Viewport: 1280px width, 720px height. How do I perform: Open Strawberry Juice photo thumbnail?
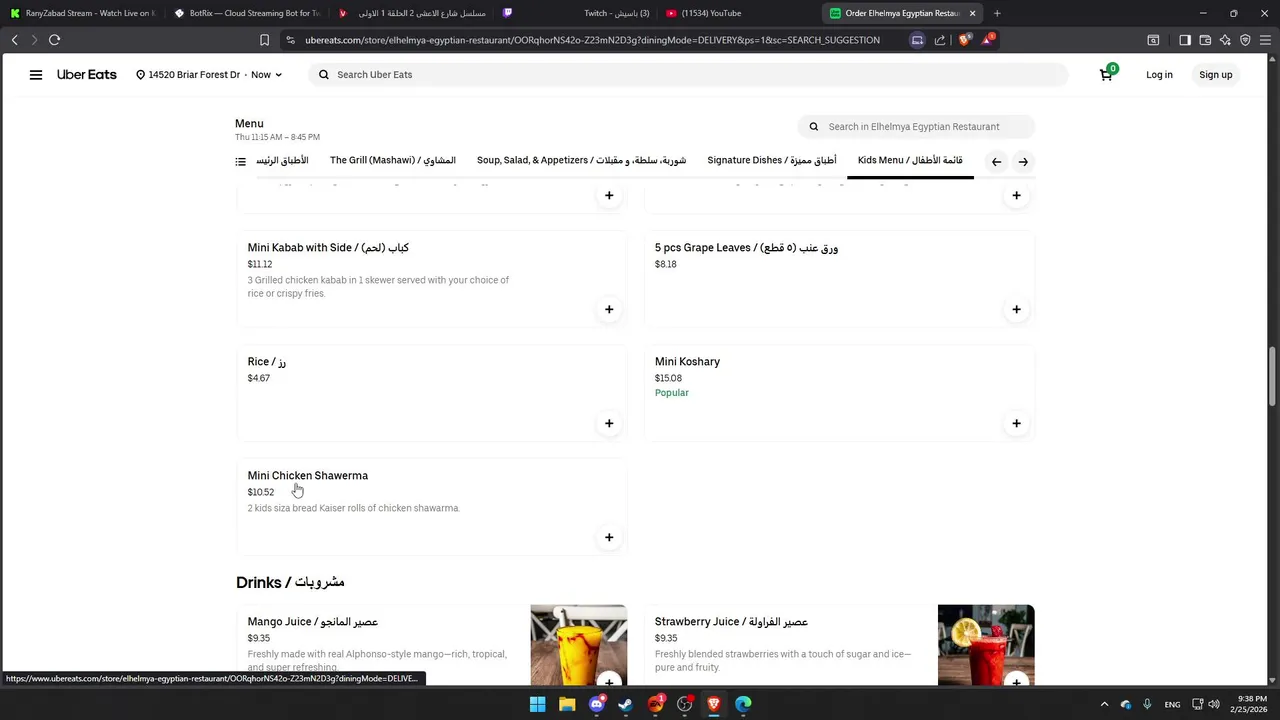pos(986,645)
